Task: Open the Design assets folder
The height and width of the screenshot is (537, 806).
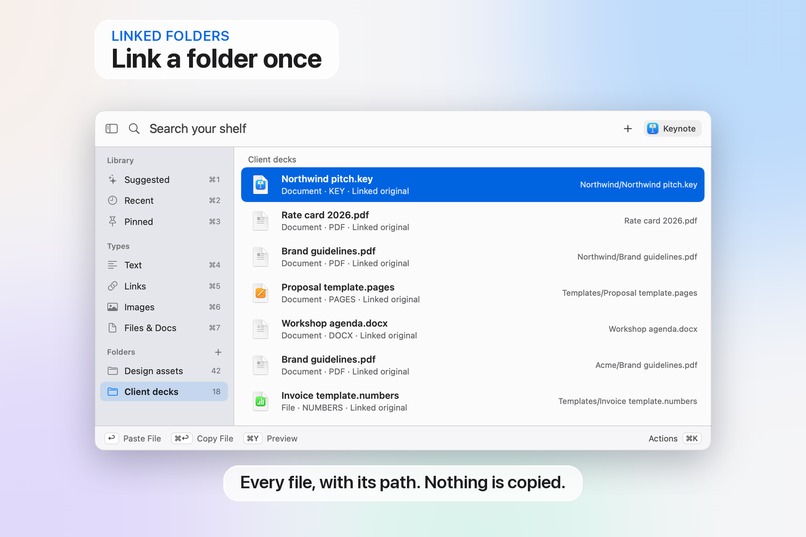Action: coord(164,371)
